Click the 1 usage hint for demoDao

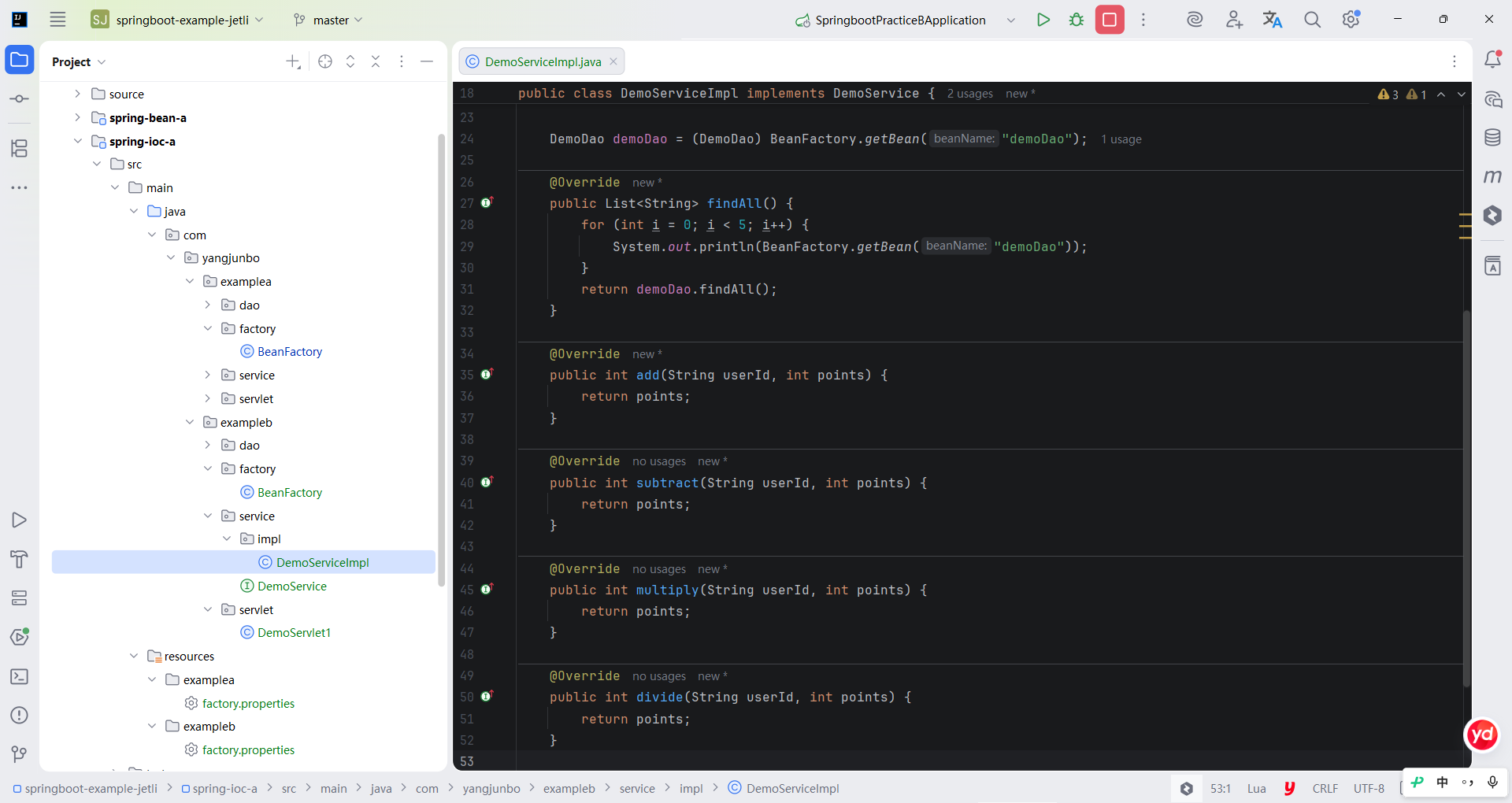(x=1121, y=139)
